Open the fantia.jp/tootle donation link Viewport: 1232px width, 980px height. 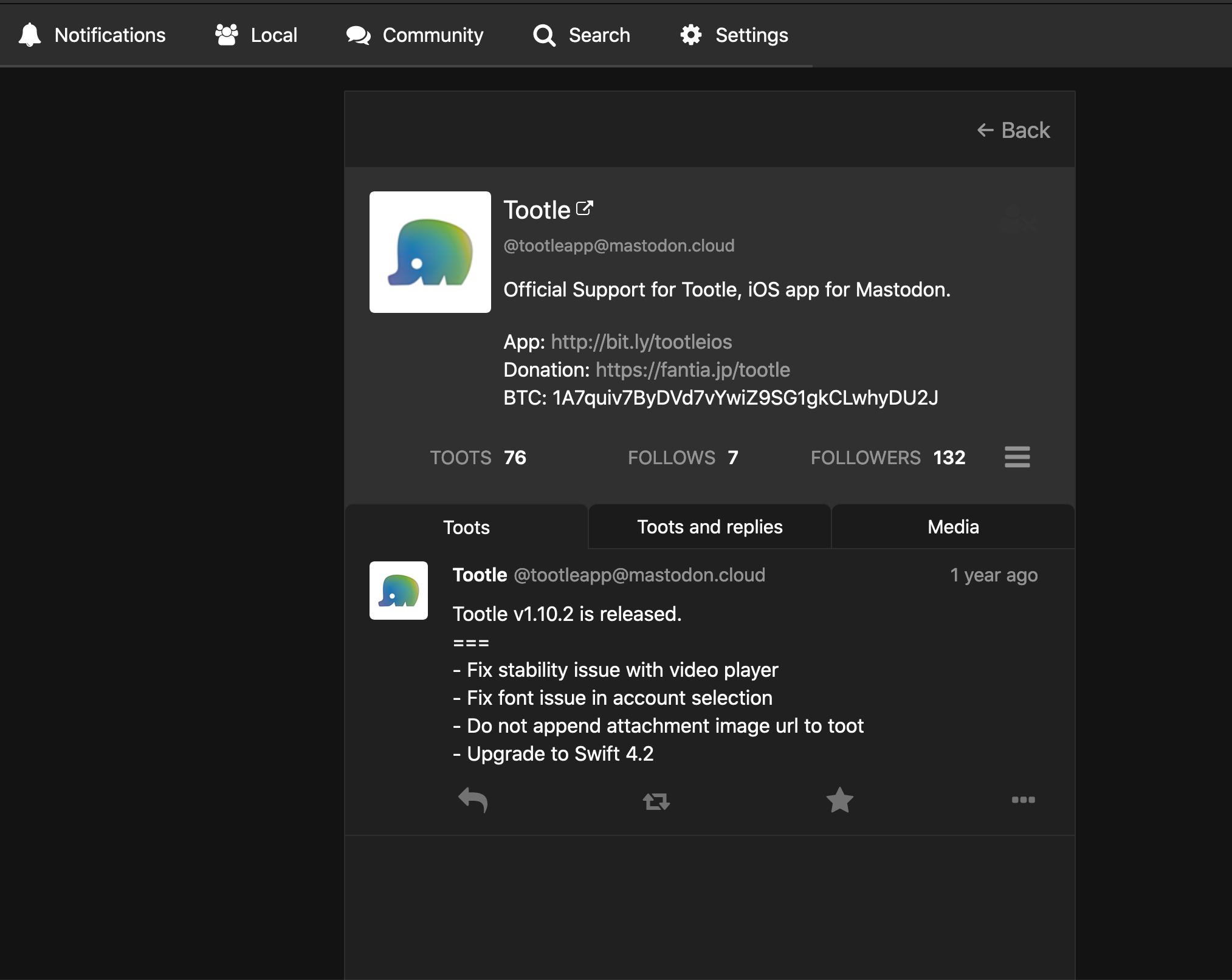click(692, 369)
